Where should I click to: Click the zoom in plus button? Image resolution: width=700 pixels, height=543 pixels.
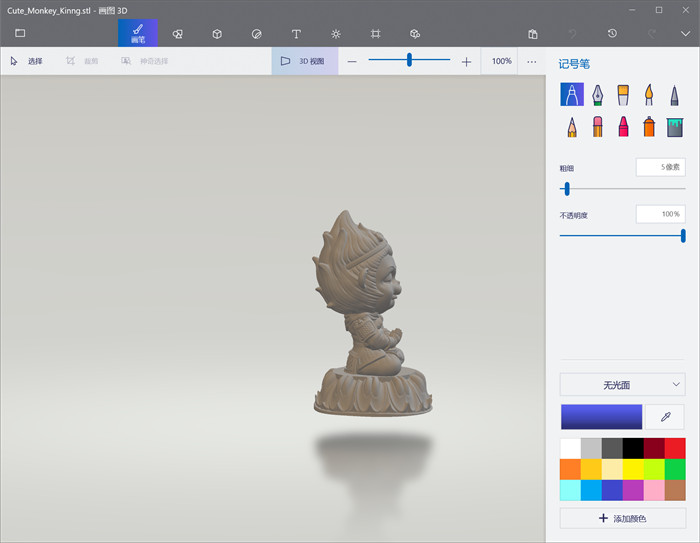click(466, 62)
